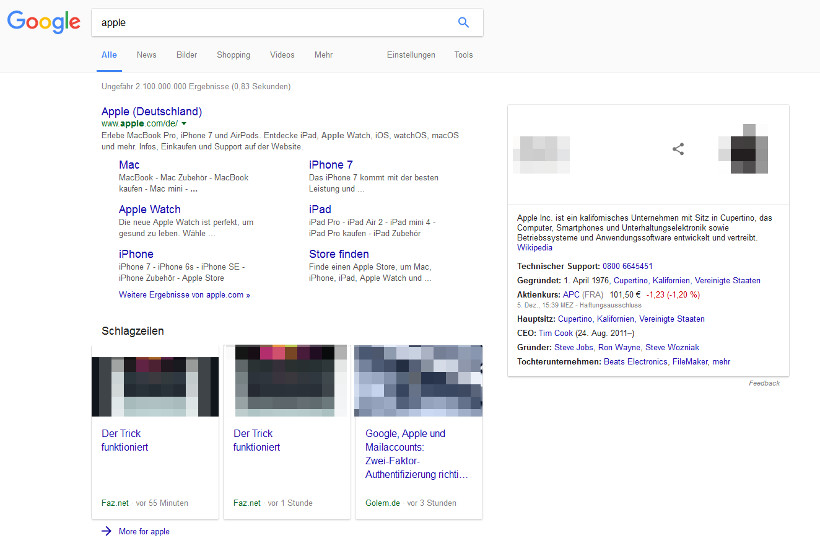
Task: Open the Mehr dropdown menu
Action: coord(323,55)
